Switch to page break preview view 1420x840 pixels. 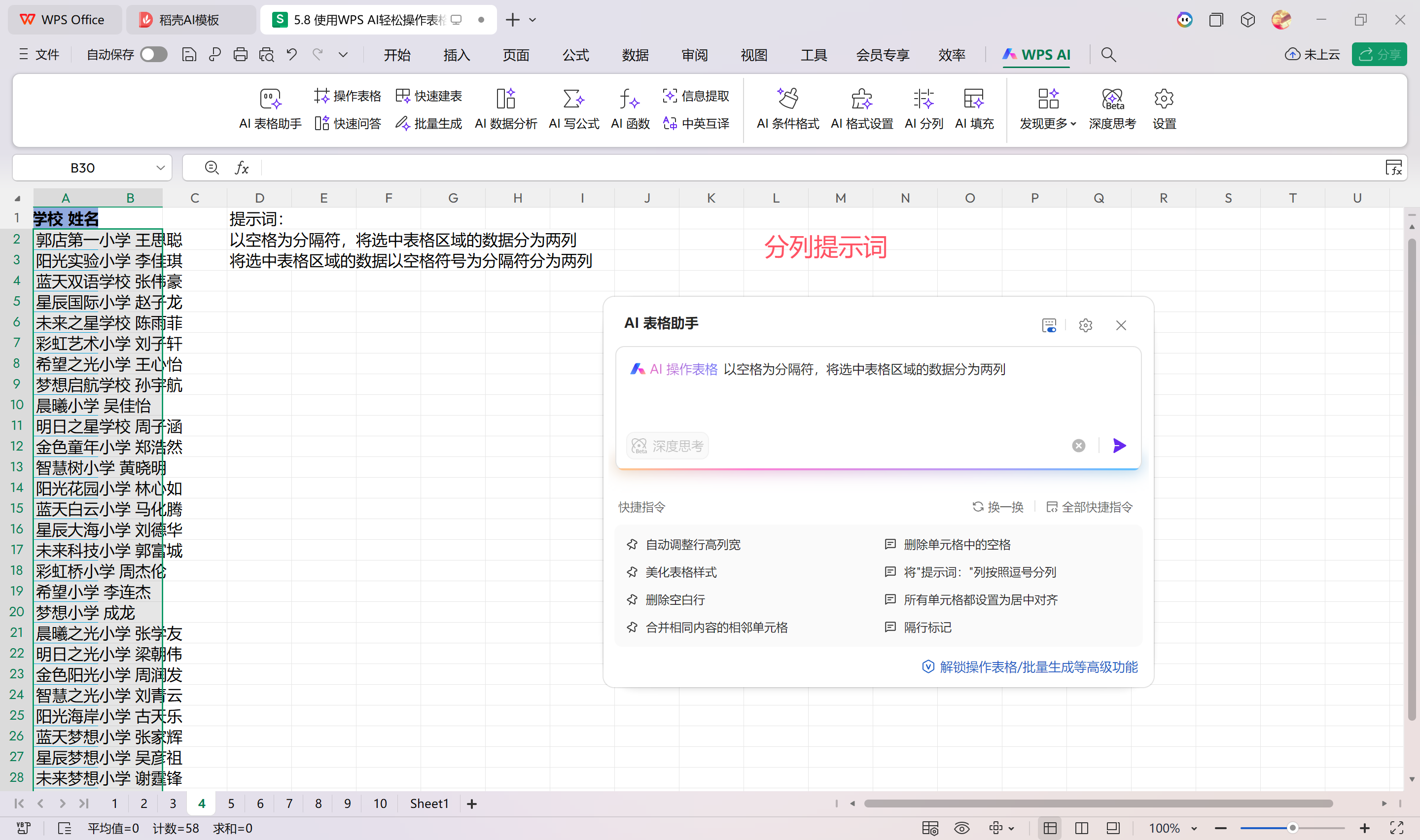click(x=1082, y=828)
